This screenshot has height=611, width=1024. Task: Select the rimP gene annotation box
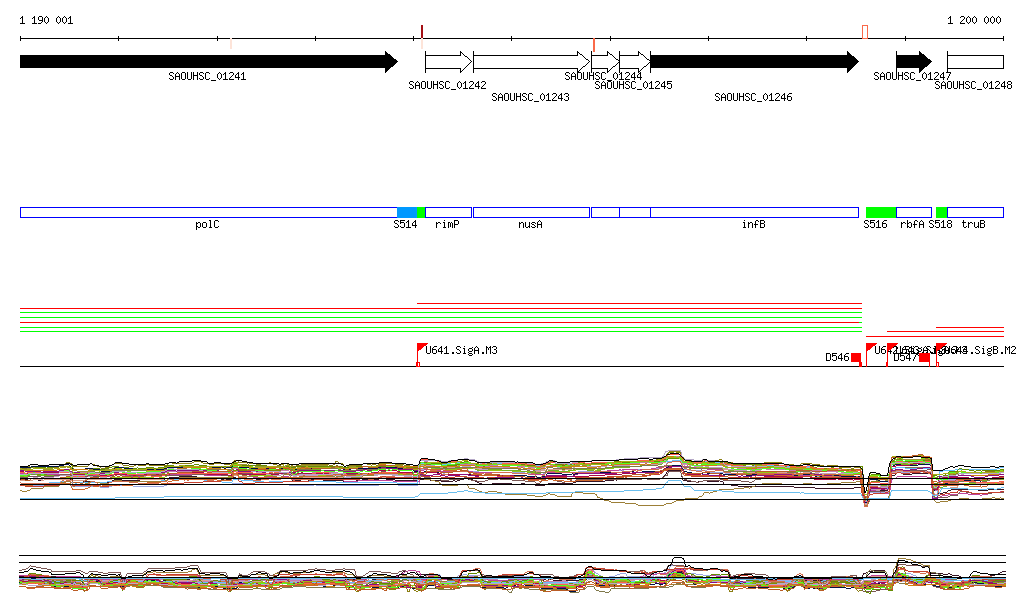(x=448, y=213)
